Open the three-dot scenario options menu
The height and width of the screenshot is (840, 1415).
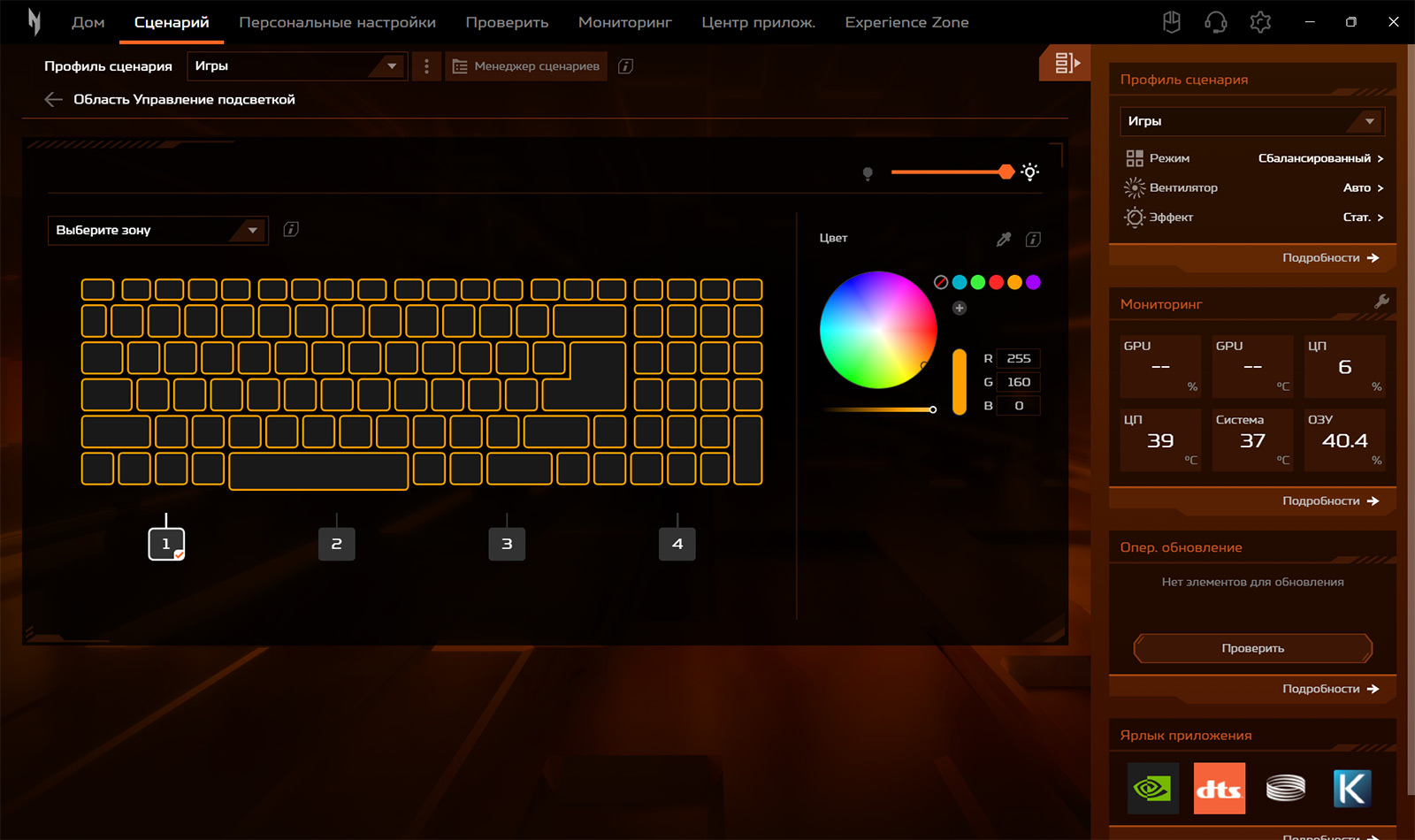(x=426, y=66)
